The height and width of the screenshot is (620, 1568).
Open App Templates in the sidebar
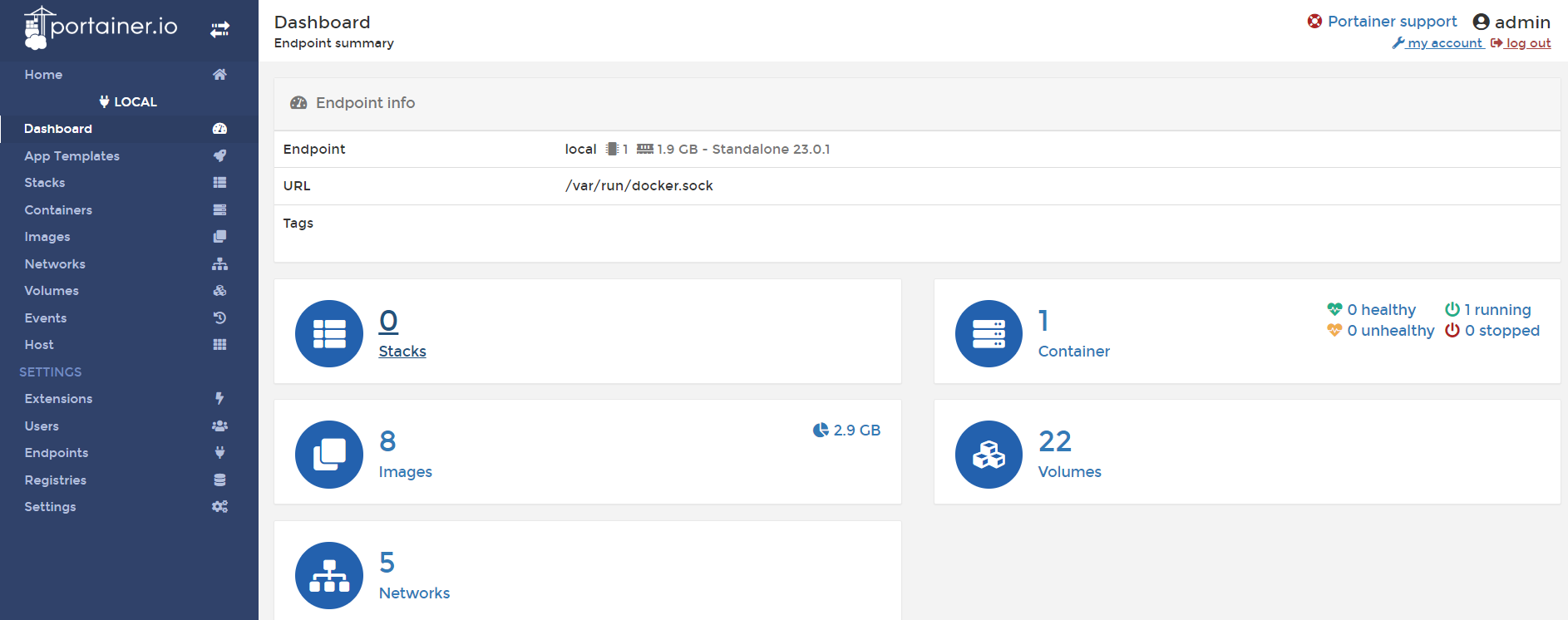(71, 156)
